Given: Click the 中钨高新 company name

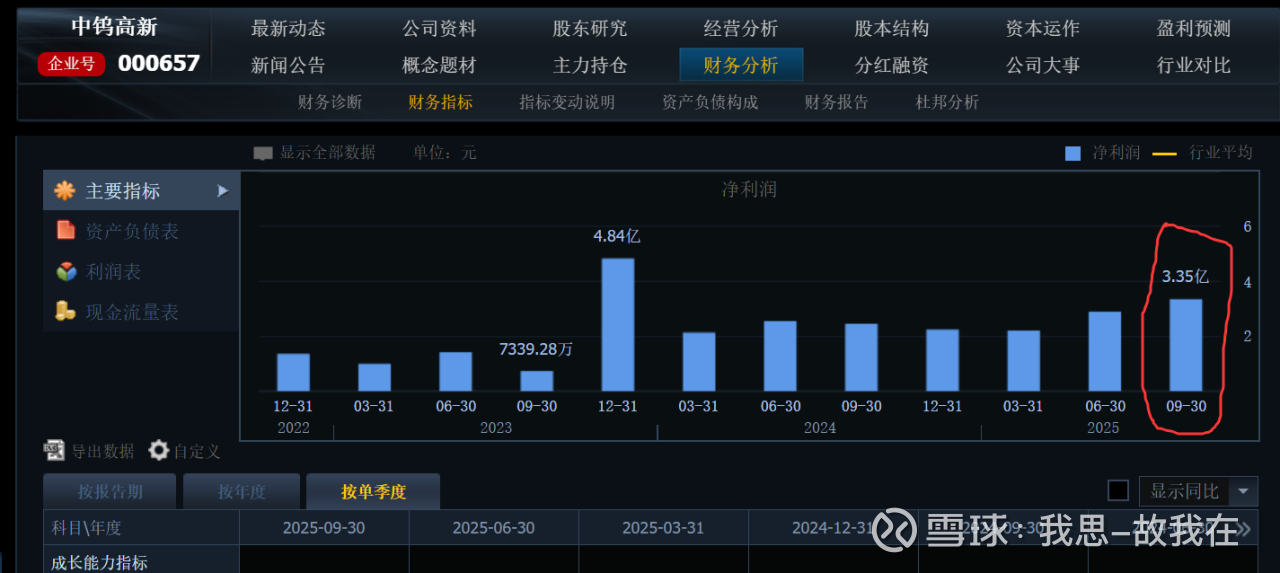Looking at the screenshot, I should [114, 27].
